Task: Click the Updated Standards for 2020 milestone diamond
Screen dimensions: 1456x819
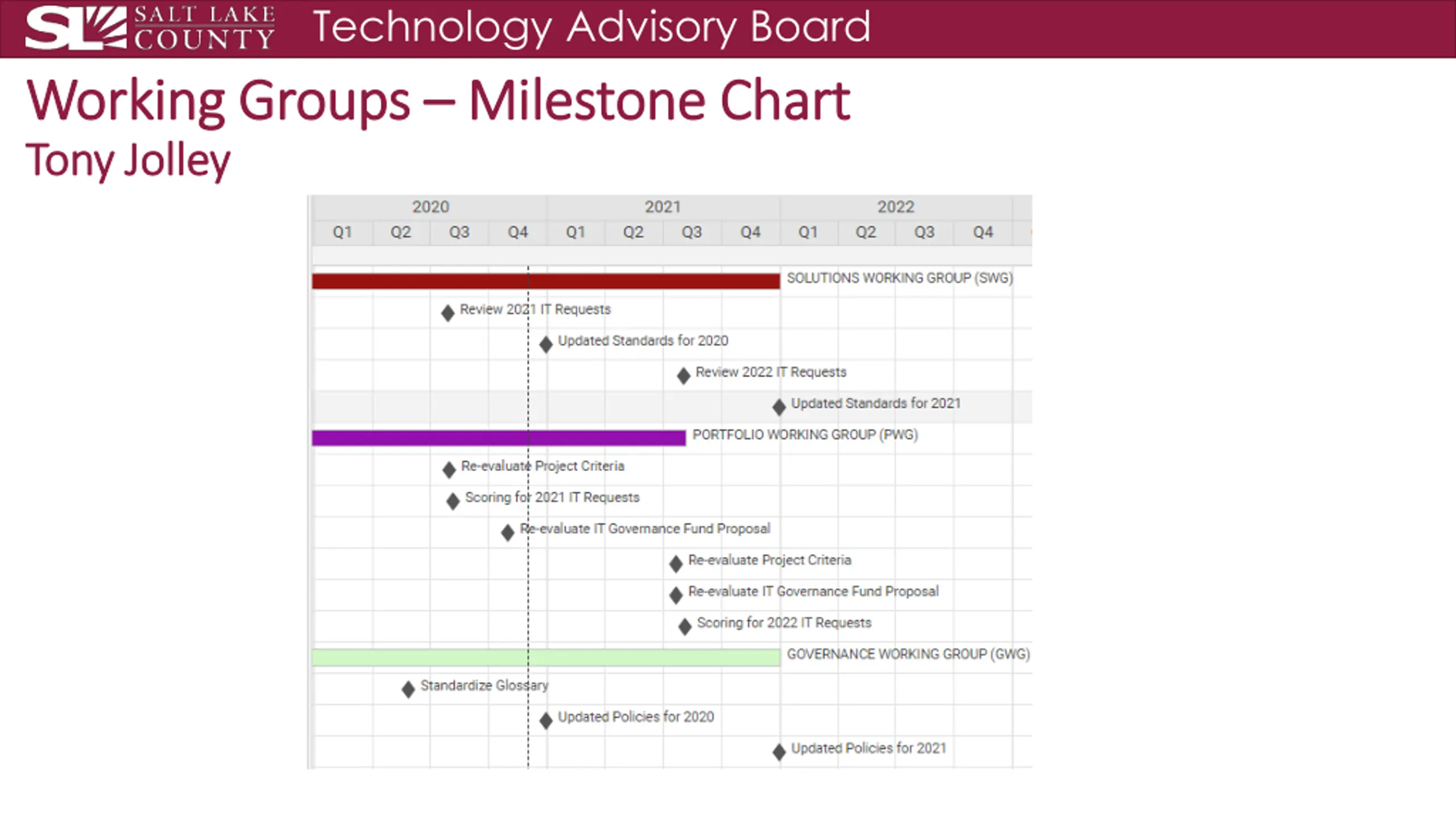Action: (546, 344)
